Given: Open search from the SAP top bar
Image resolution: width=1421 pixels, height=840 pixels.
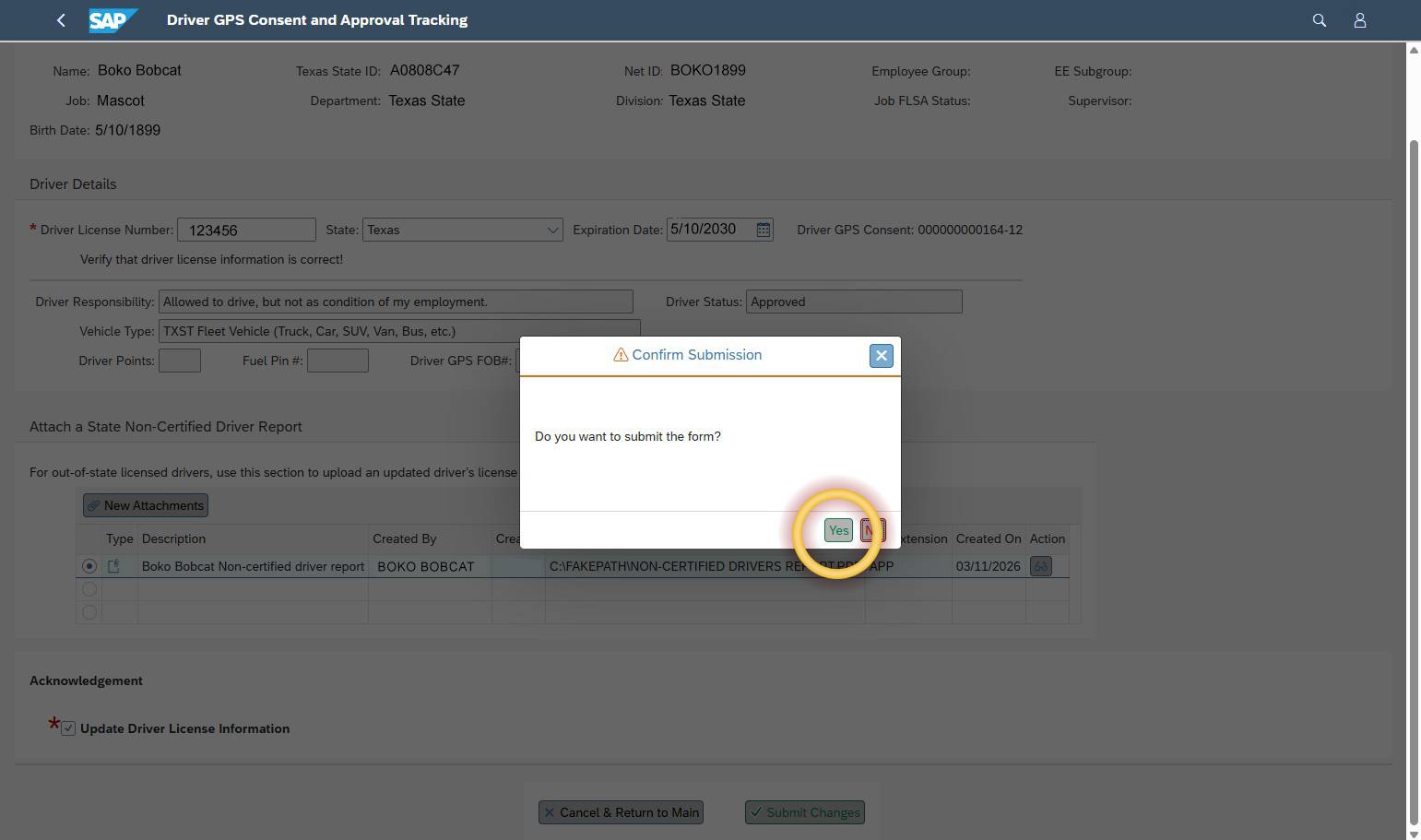Looking at the screenshot, I should click(x=1319, y=19).
